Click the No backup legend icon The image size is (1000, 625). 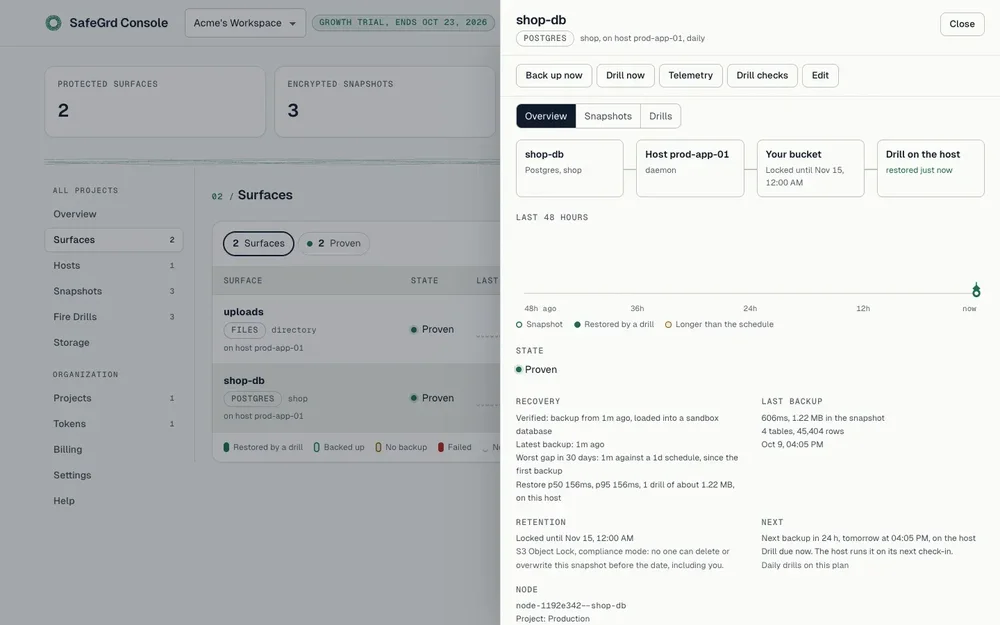click(x=378, y=447)
